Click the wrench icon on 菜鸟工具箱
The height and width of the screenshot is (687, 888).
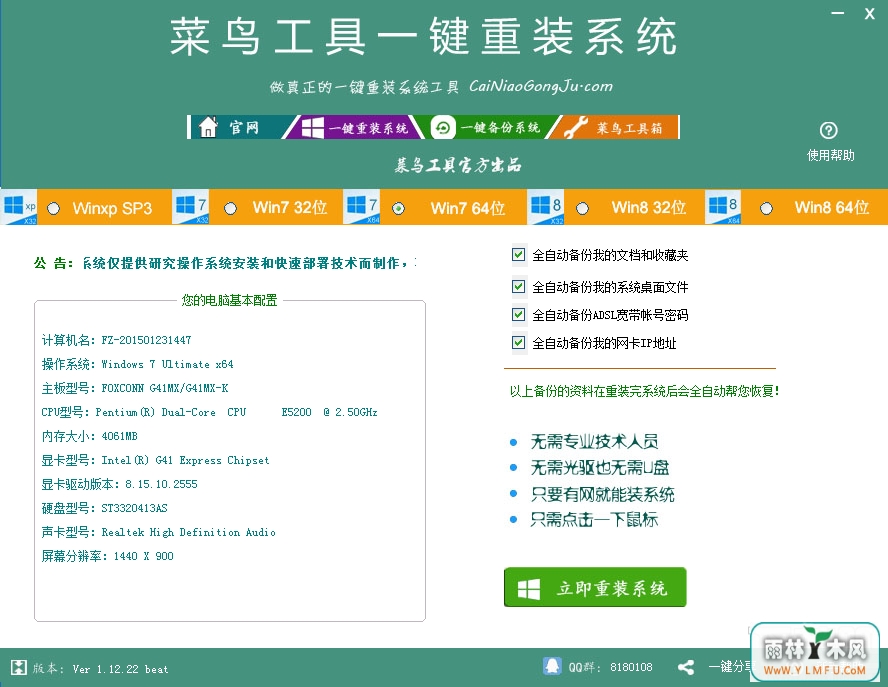pyautogui.click(x=575, y=127)
